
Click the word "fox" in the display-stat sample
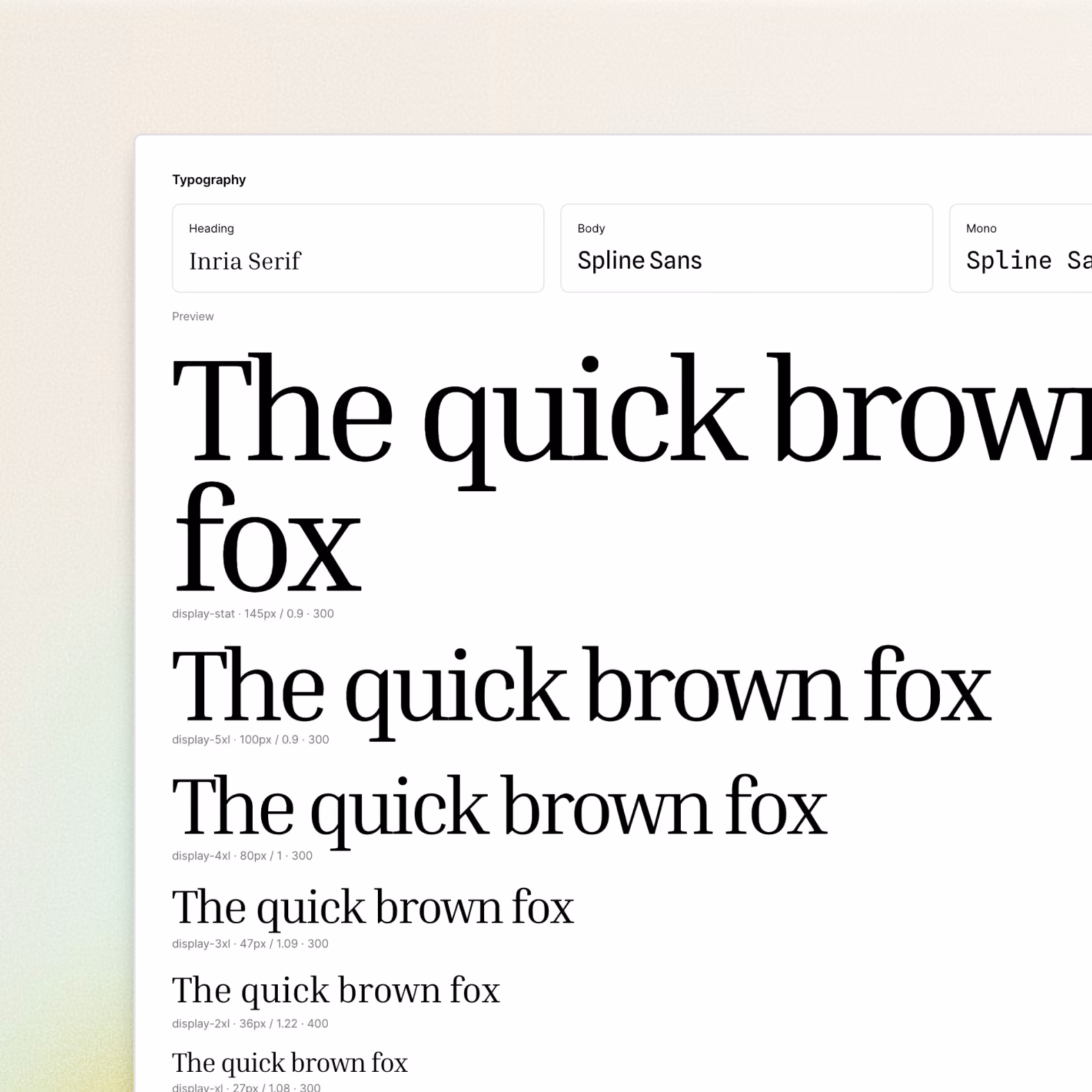click(267, 538)
